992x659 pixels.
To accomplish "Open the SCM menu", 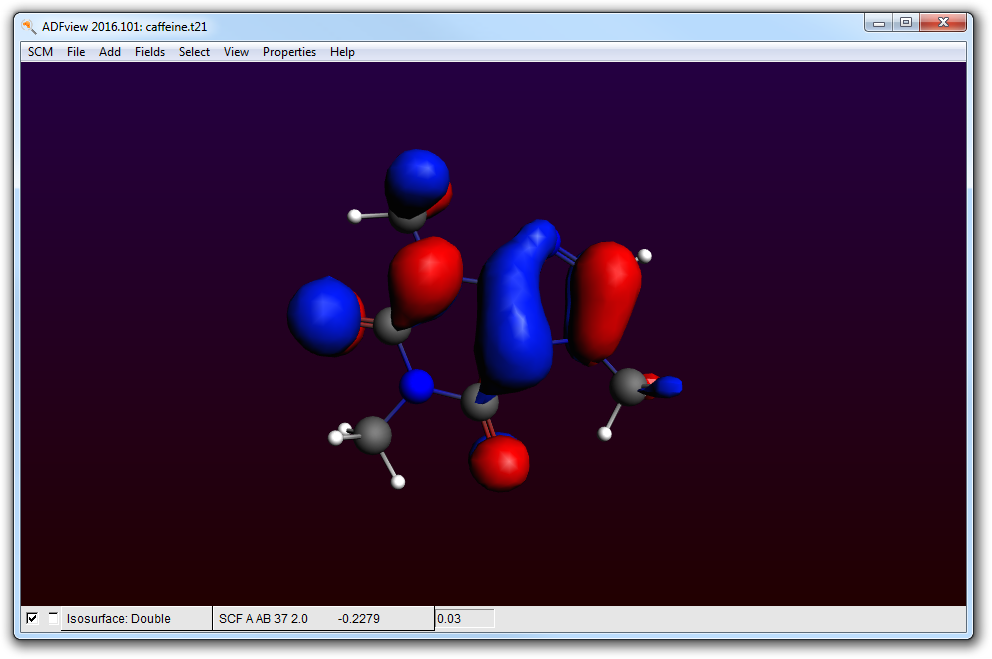I will [x=40, y=52].
